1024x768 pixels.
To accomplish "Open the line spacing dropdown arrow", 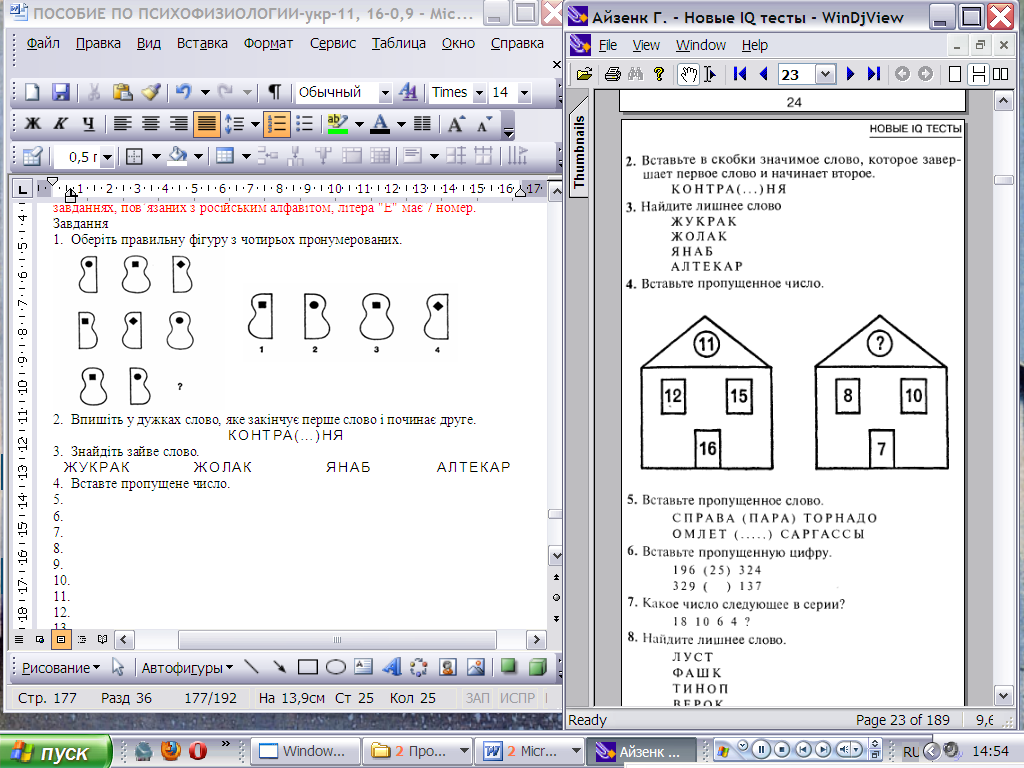I will pyautogui.click(x=255, y=123).
